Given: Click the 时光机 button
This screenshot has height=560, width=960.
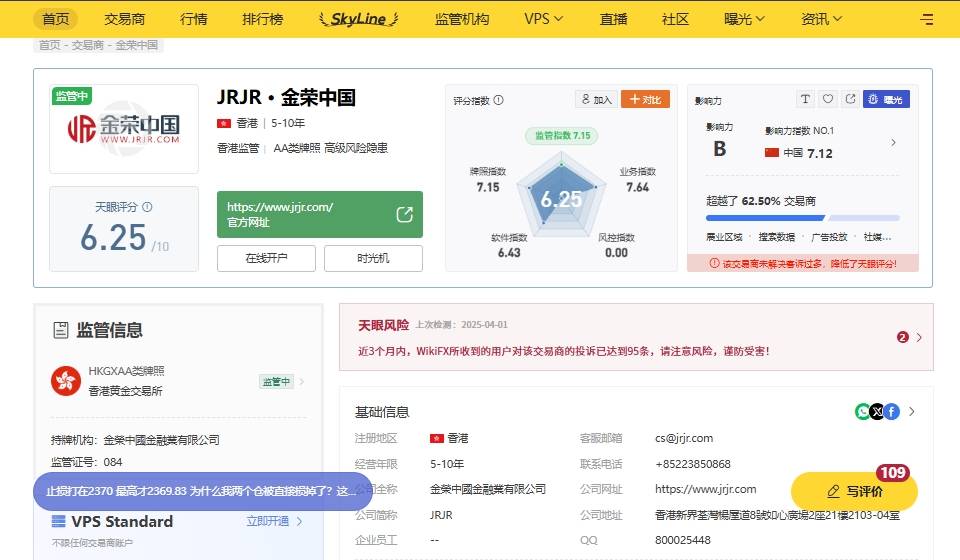Looking at the screenshot, I should (373, 258).
